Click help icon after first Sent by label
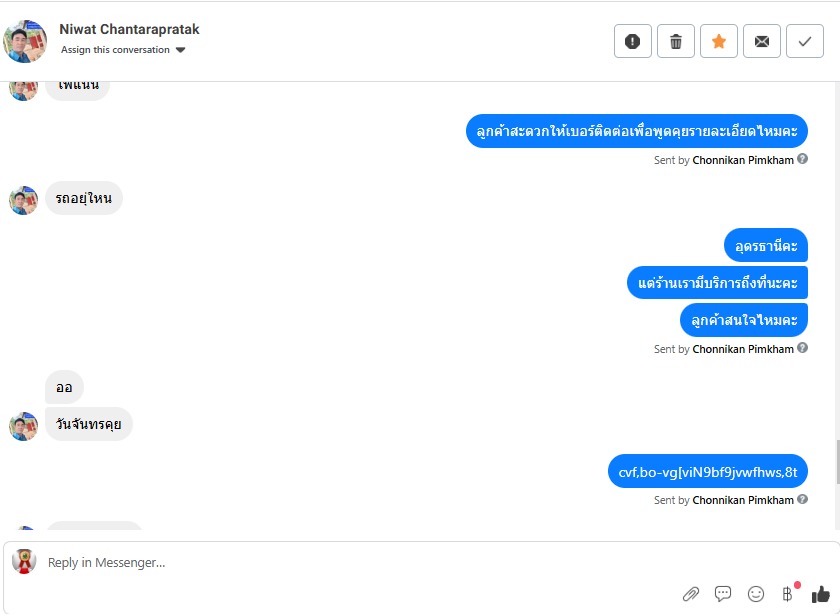 point(802,159)
